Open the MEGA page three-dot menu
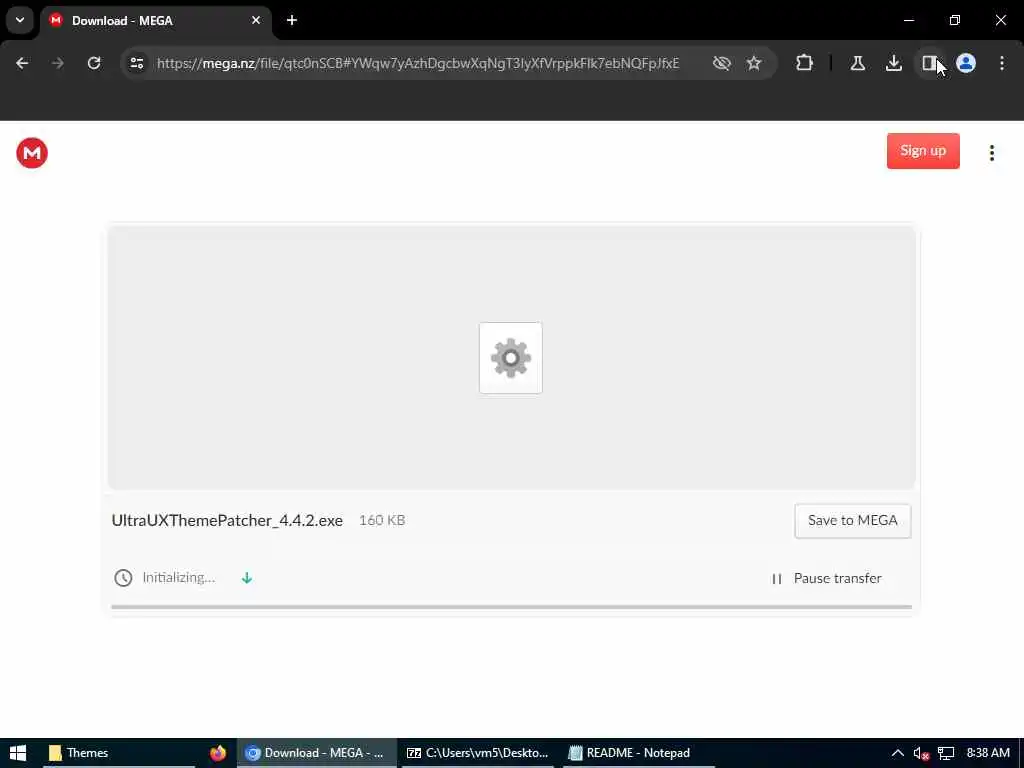 tap(991, 153)
